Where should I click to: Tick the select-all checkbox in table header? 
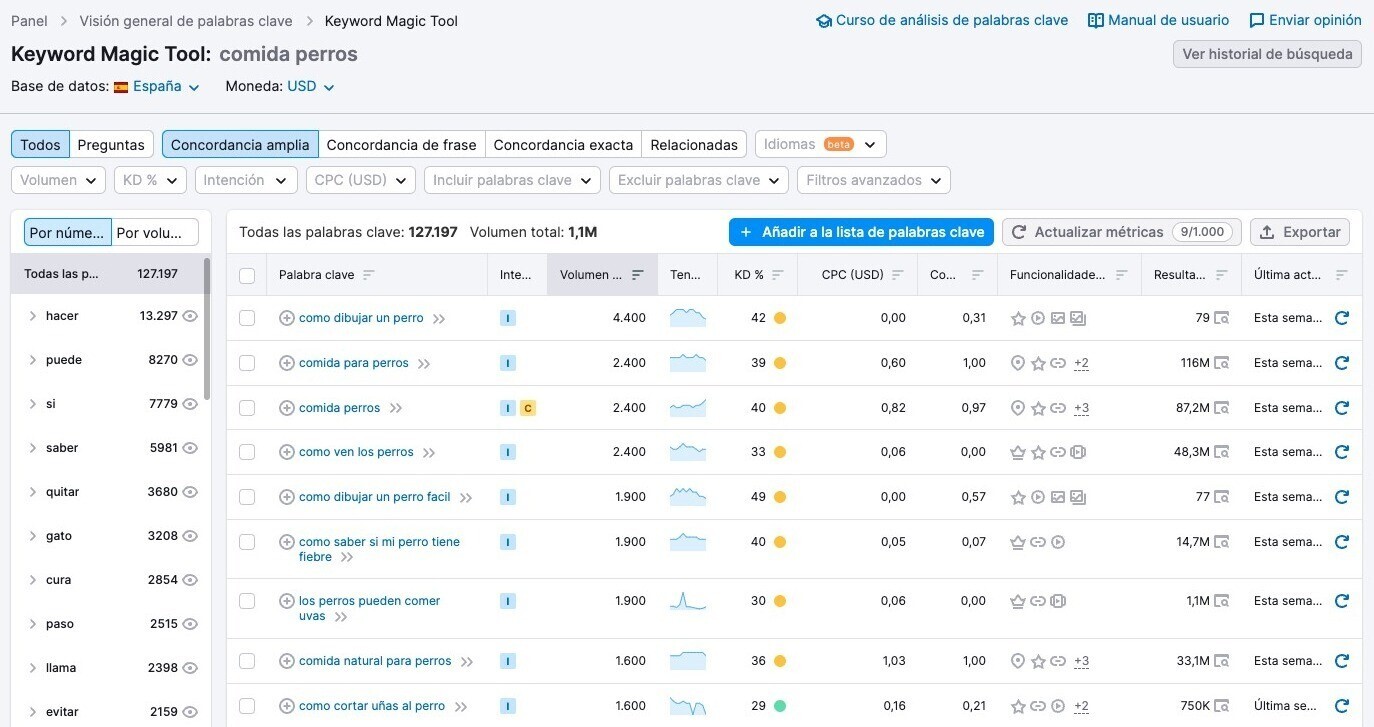pyautogui.click(x=247, y=275)
